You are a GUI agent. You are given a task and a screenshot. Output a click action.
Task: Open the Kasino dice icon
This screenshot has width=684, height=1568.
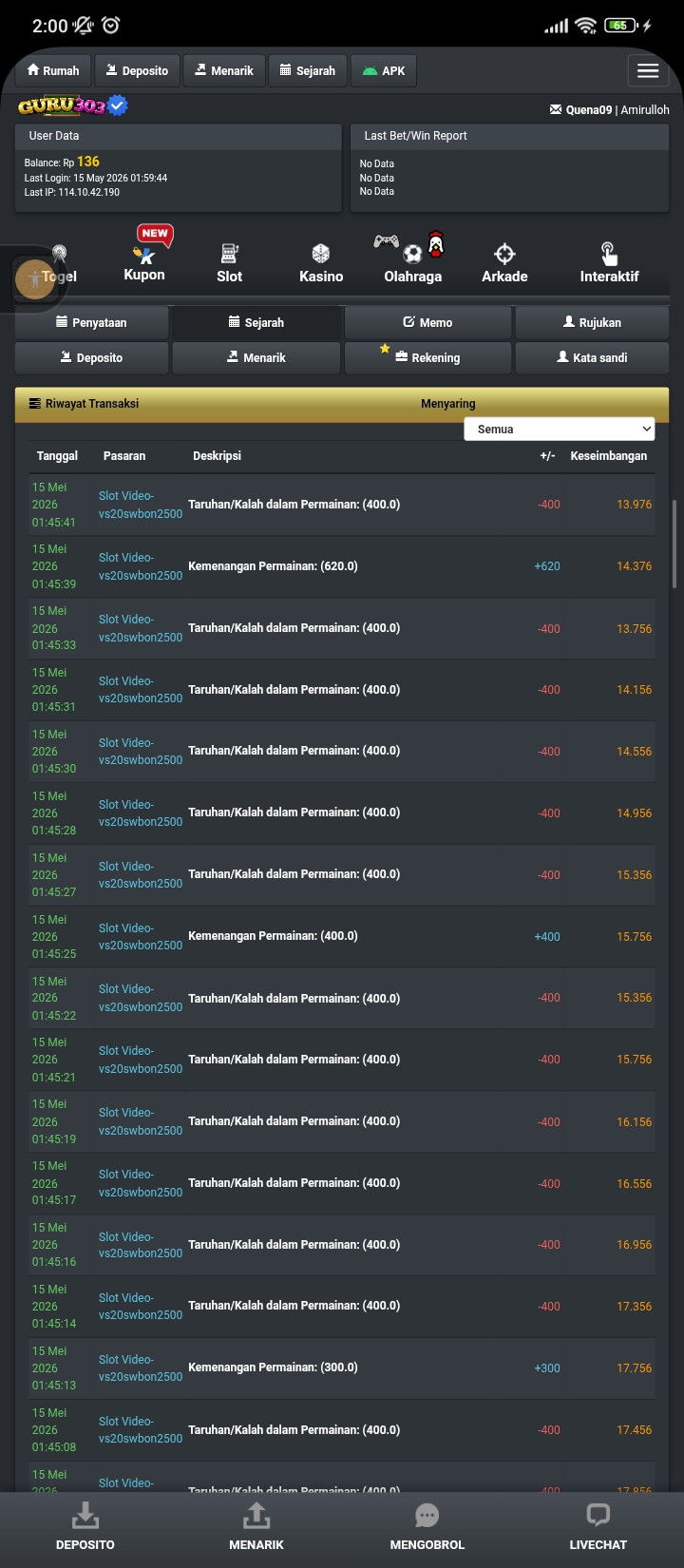(x=321, y=254)
